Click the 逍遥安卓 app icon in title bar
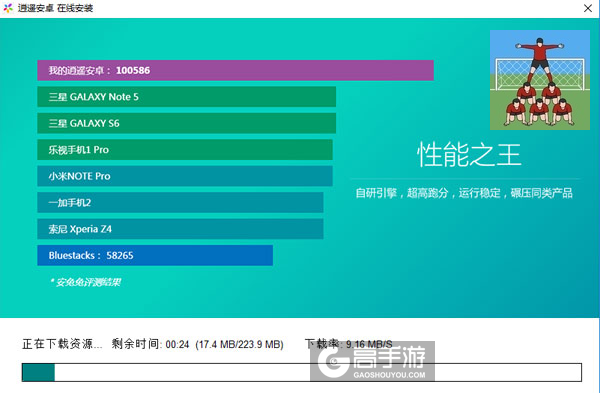 coord(8,8)
